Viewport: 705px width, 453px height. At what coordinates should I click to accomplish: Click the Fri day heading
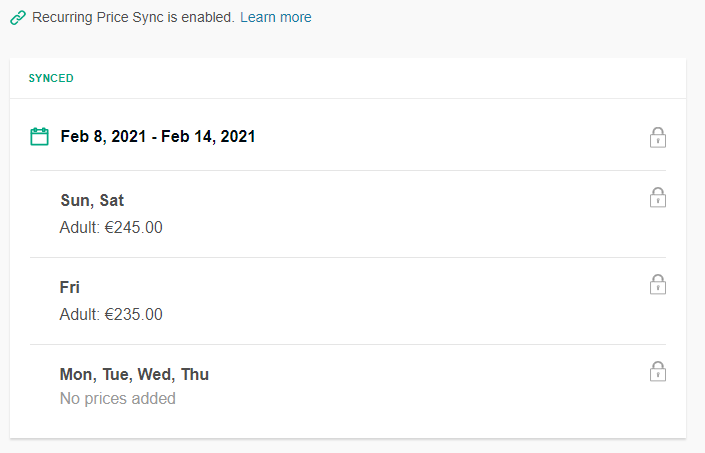(70, 288)
